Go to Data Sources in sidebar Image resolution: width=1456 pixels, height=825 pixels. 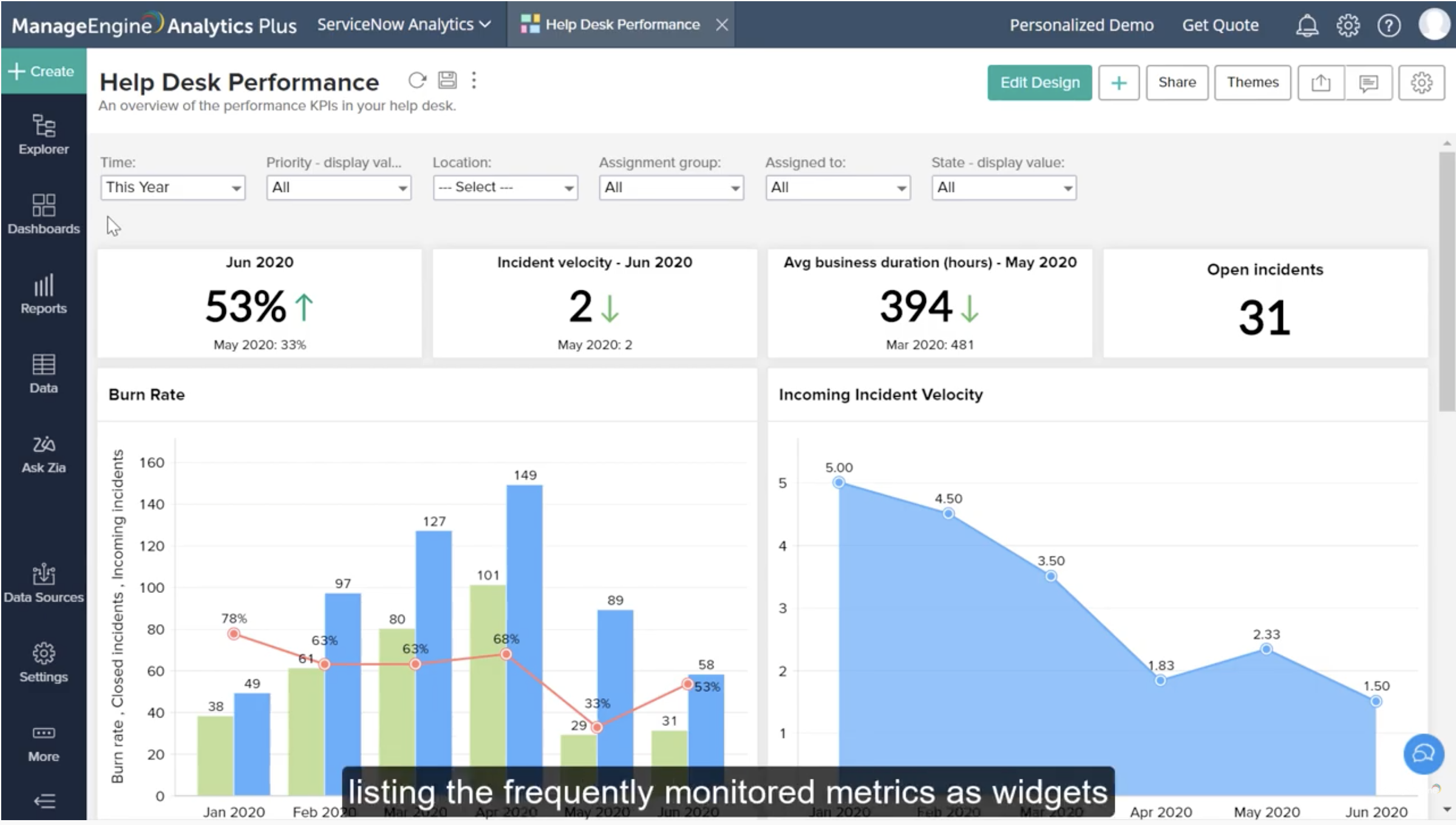click(43, 583)
